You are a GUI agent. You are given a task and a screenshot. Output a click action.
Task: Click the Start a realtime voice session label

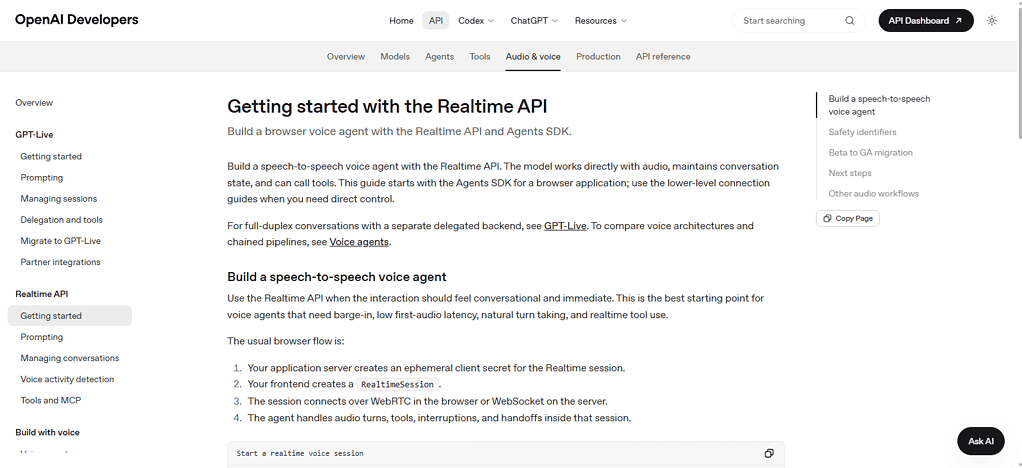300,453
